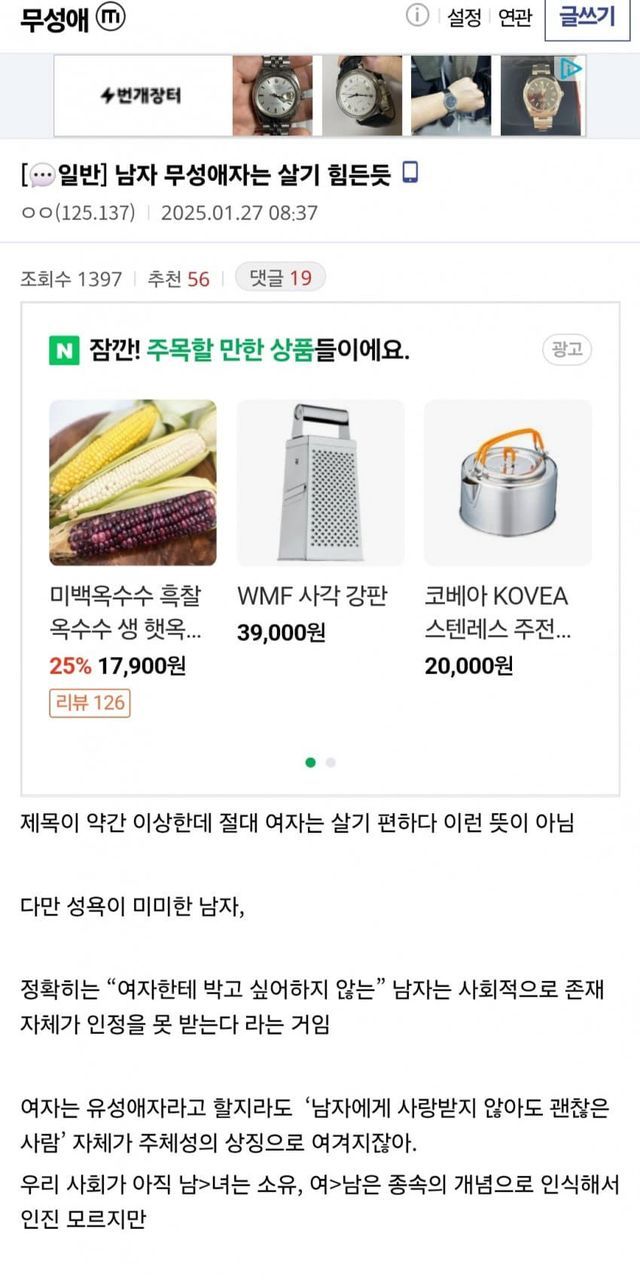The width and height of the screenshot is (640, 1280).
Task: Click the mobile phone icon beside the post title
Action: (410, 173)
